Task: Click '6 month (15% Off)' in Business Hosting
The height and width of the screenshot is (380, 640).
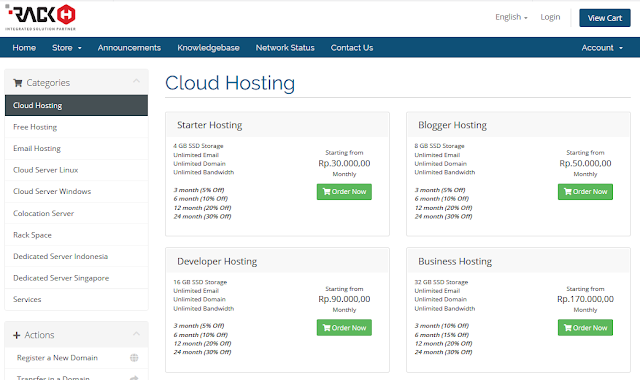Action: pyautogui.click(x=442, y=335)
